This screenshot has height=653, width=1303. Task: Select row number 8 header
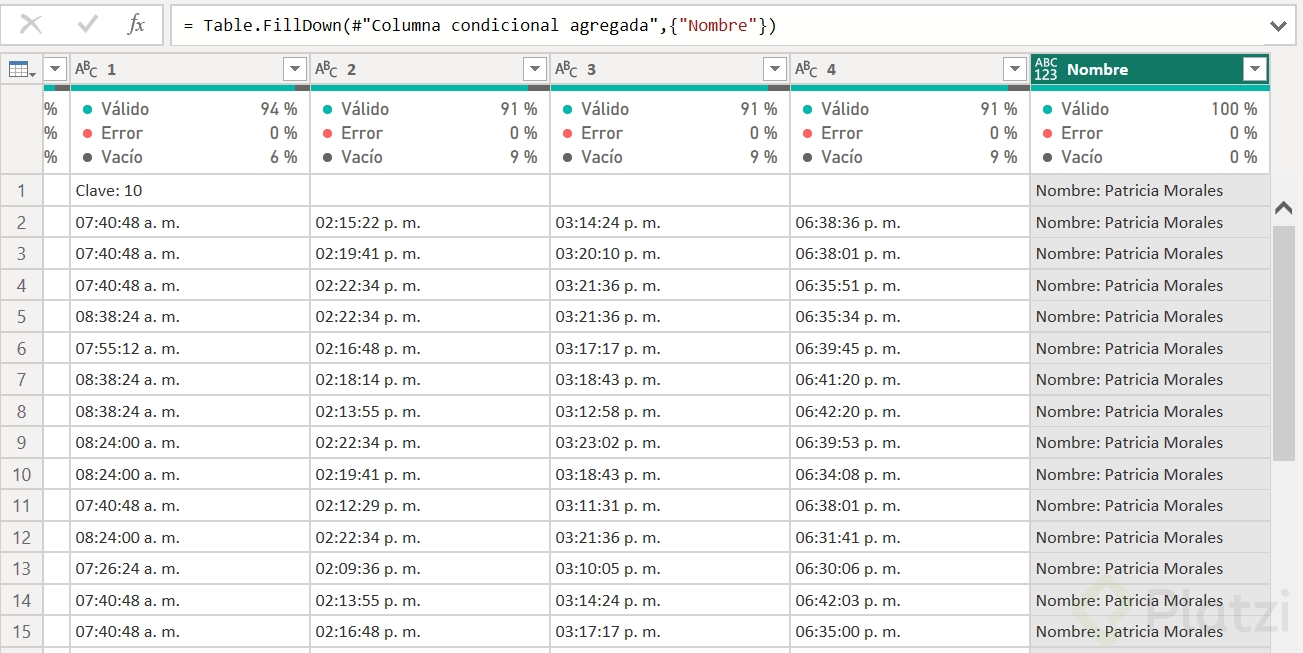(x=21, y=411)
